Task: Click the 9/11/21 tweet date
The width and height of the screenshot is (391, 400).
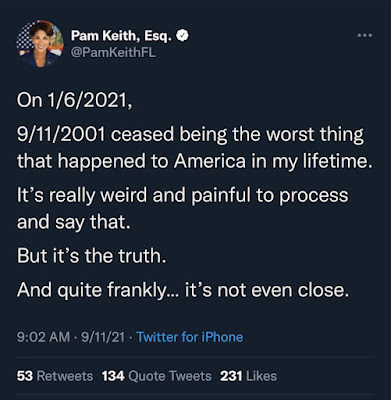Action: coord(103,337)
